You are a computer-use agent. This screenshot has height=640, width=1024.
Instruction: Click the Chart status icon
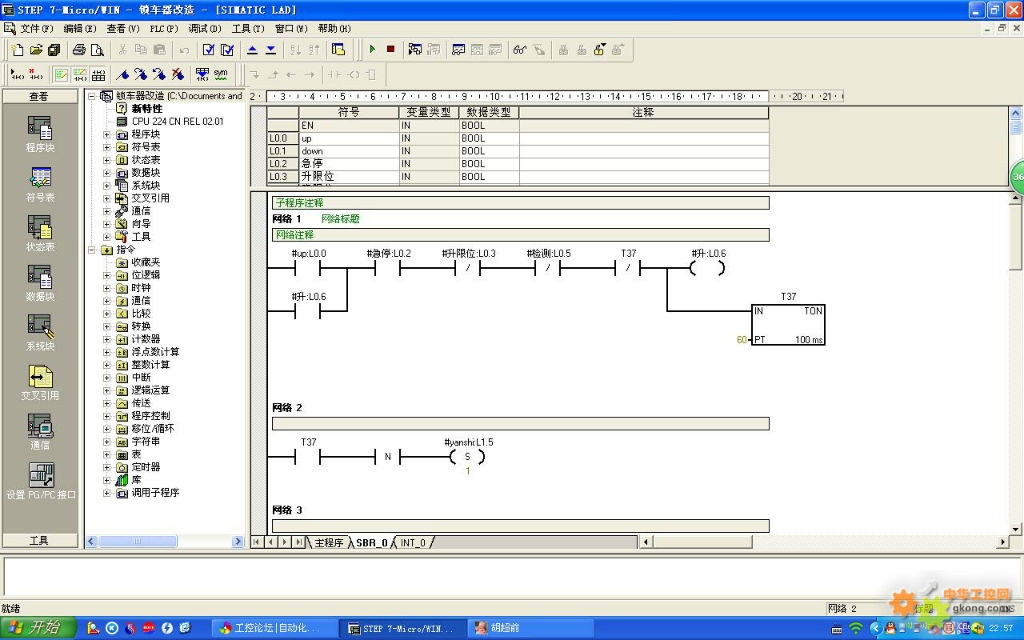(458, 50)
